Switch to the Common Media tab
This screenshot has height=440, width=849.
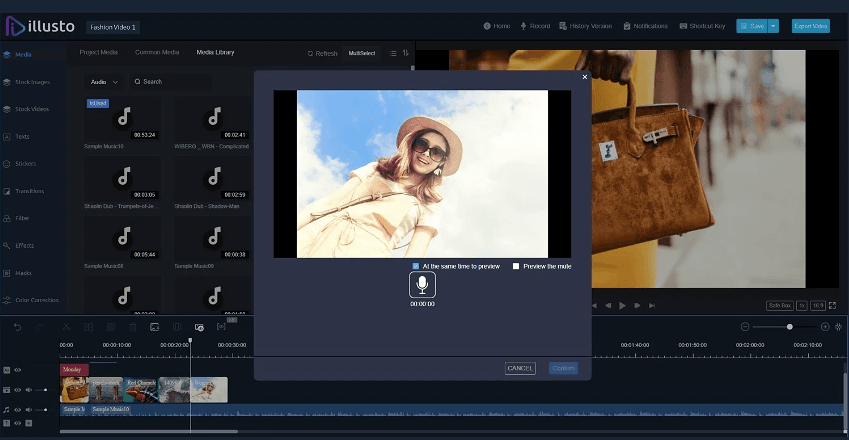(157, 52)
